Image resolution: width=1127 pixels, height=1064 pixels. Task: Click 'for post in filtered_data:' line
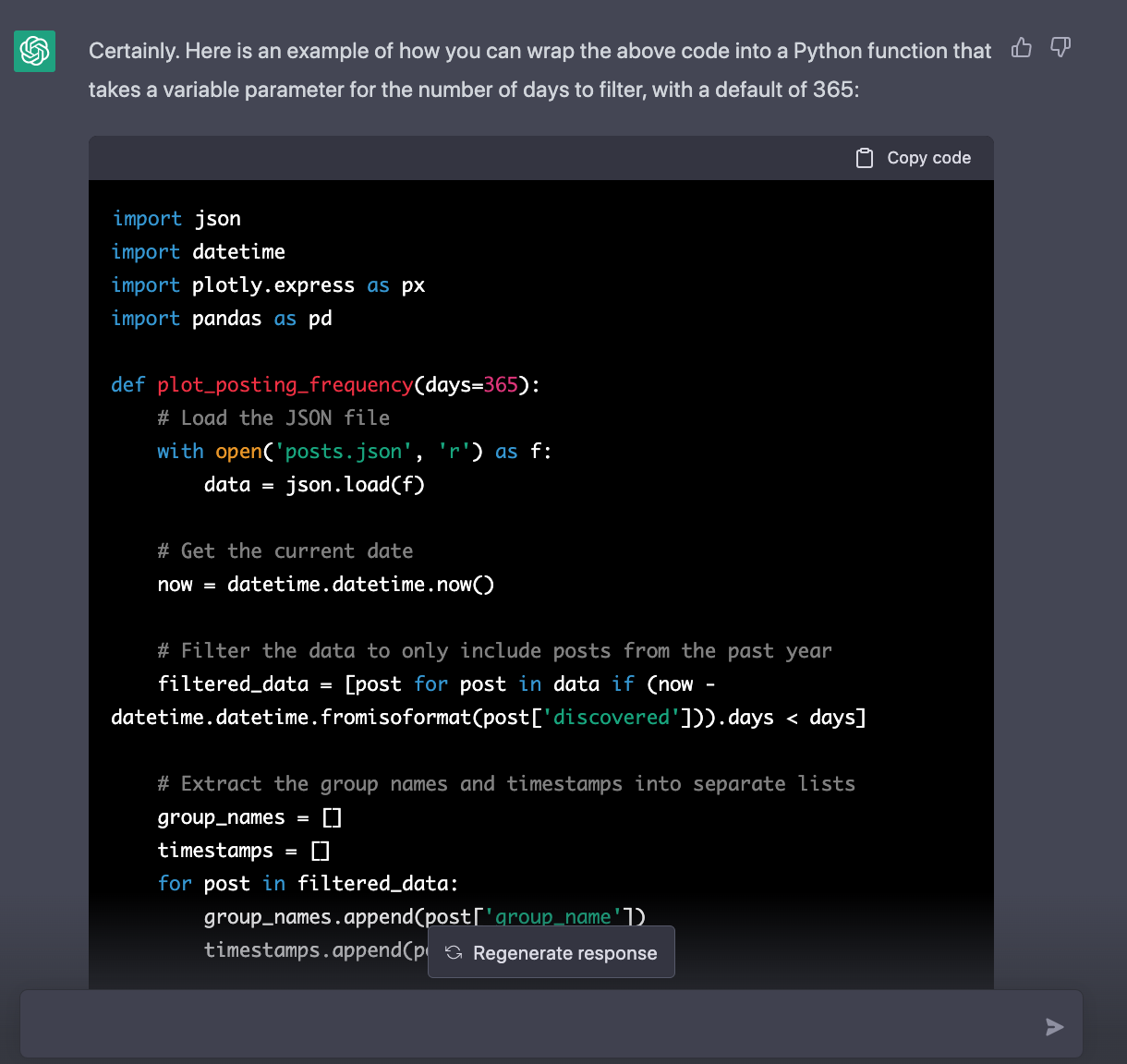(x=309, y=884)
